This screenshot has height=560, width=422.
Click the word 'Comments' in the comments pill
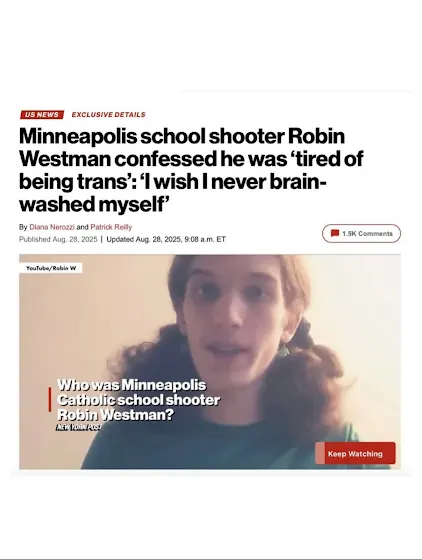pyautogui.click(x=375, y=234)
